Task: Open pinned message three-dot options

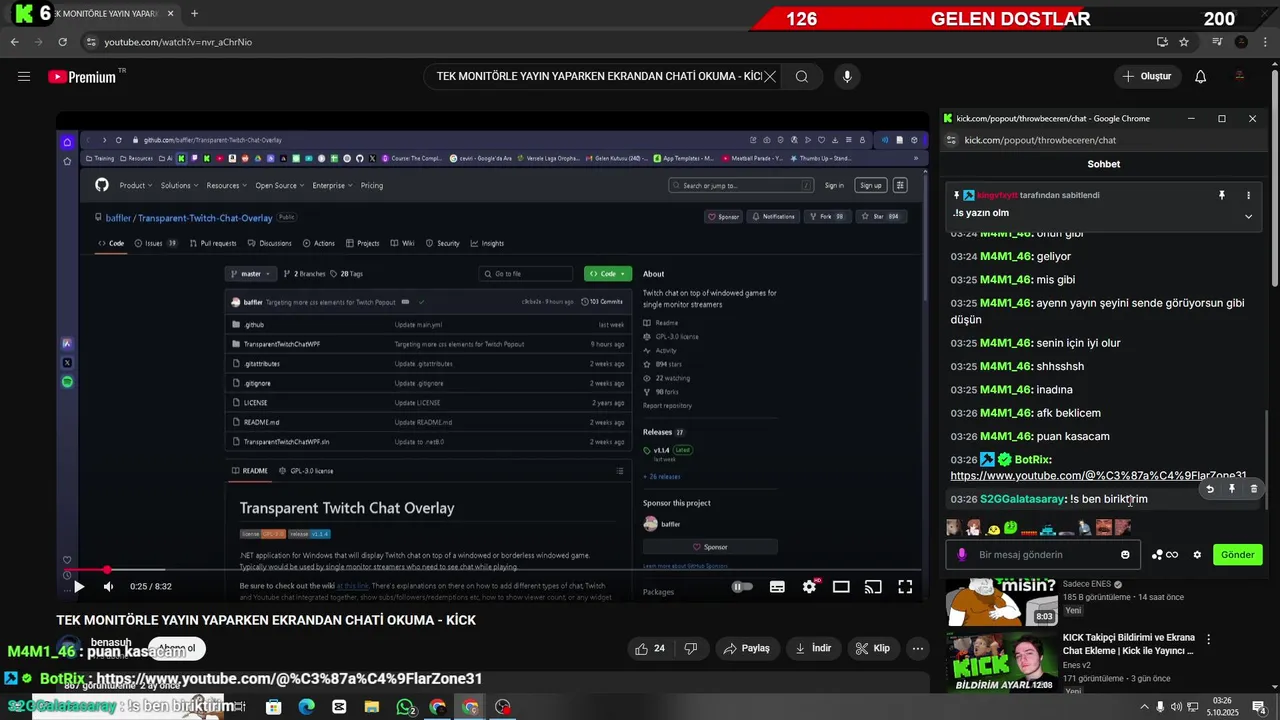Action: coord(1248,195)
